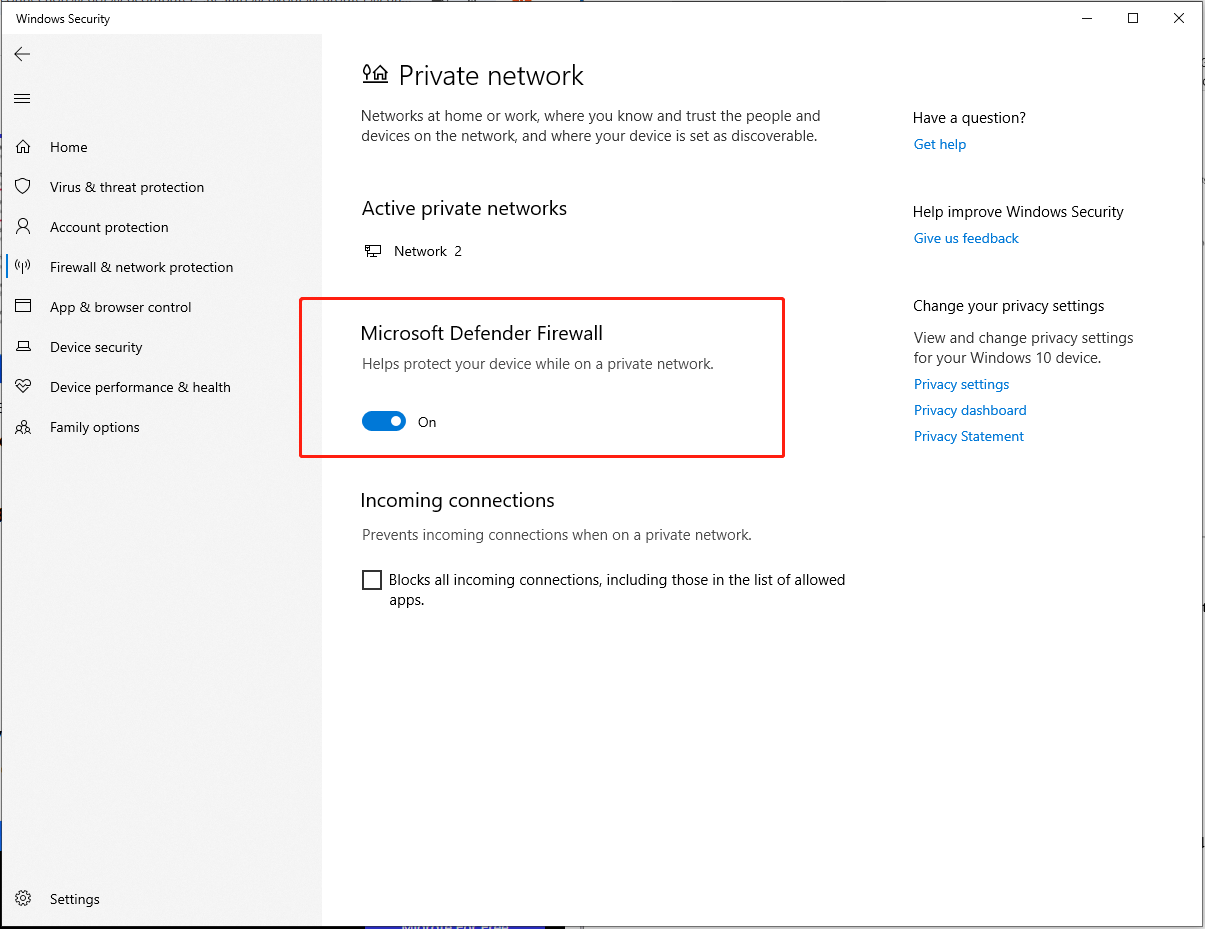Click the App & browser control icon
This screenshot has width=1205, height=929.
click(x=23, y=307)
